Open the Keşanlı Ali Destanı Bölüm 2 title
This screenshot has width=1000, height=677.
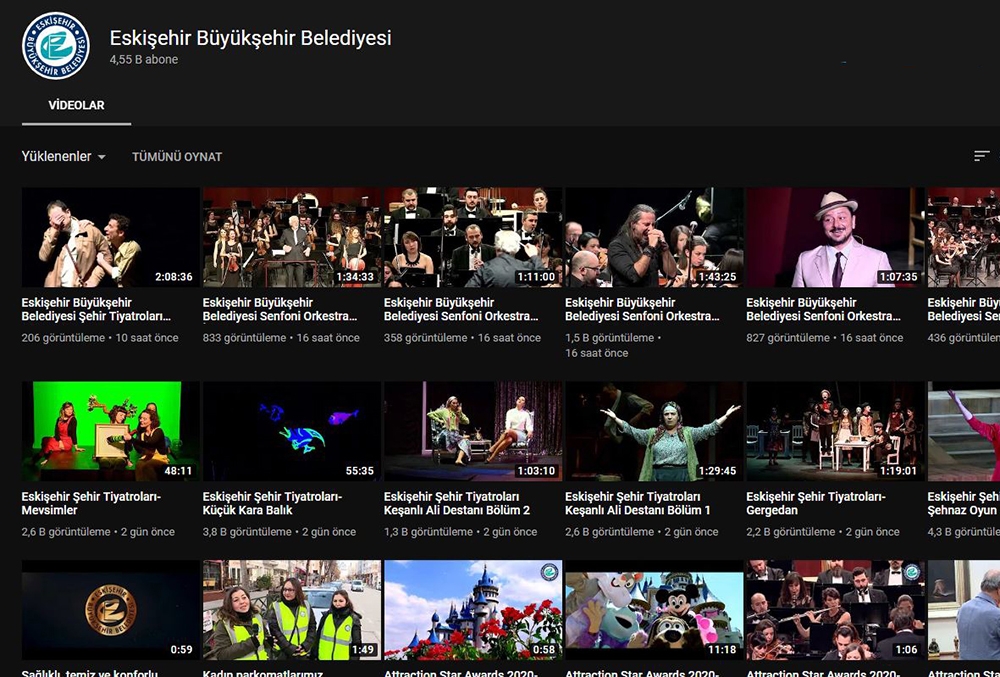point(457,503)
